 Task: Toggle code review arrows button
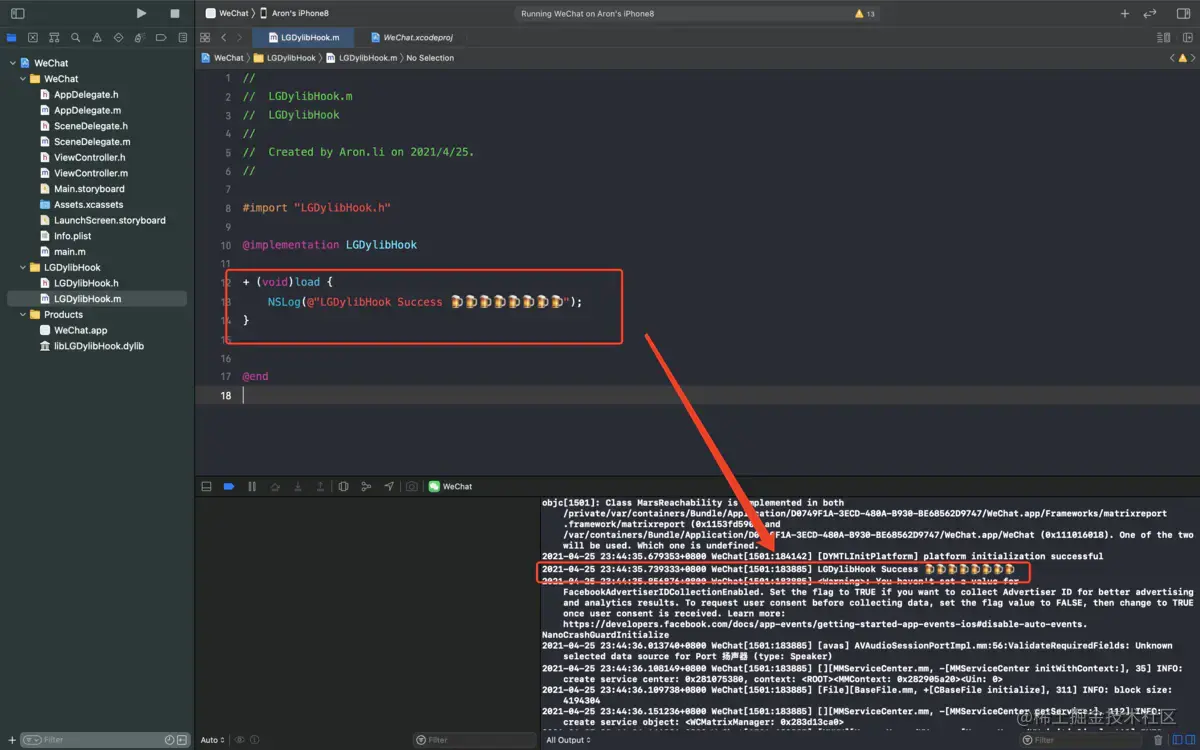(x=1150, y=13)
